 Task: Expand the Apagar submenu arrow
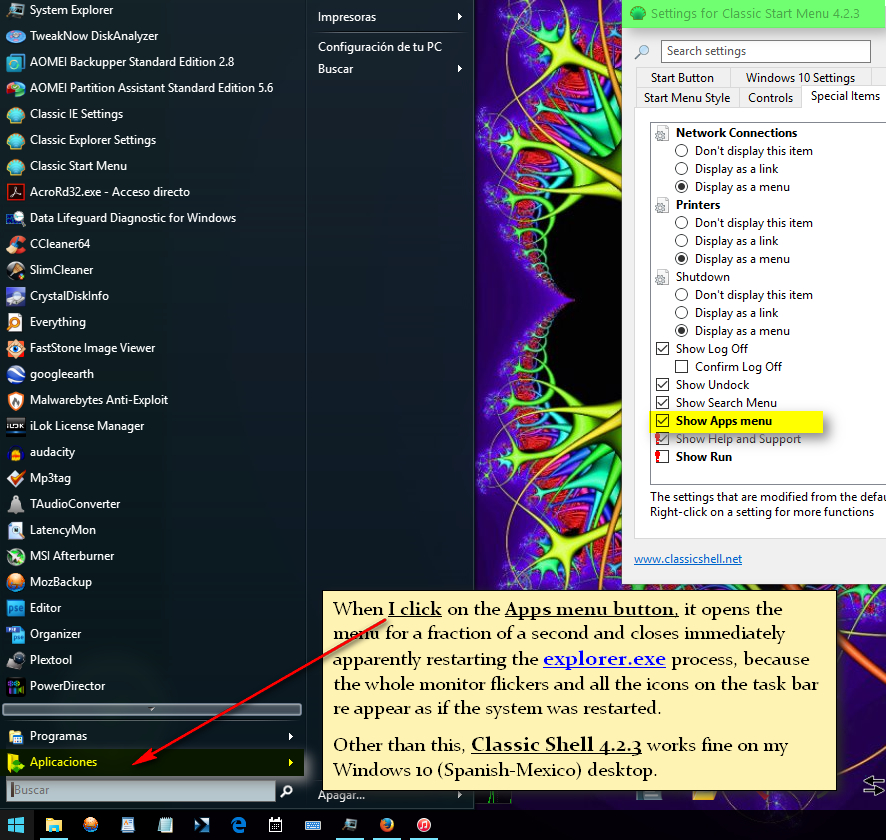459,795
